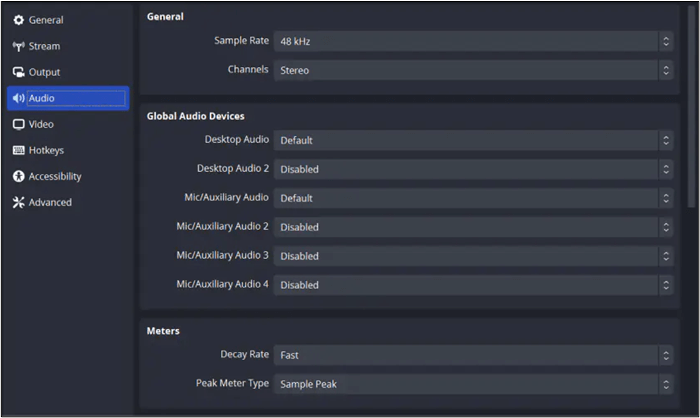700x418 pixels.
Task: Click the Accessibility person icon
Action: point(18,176)
